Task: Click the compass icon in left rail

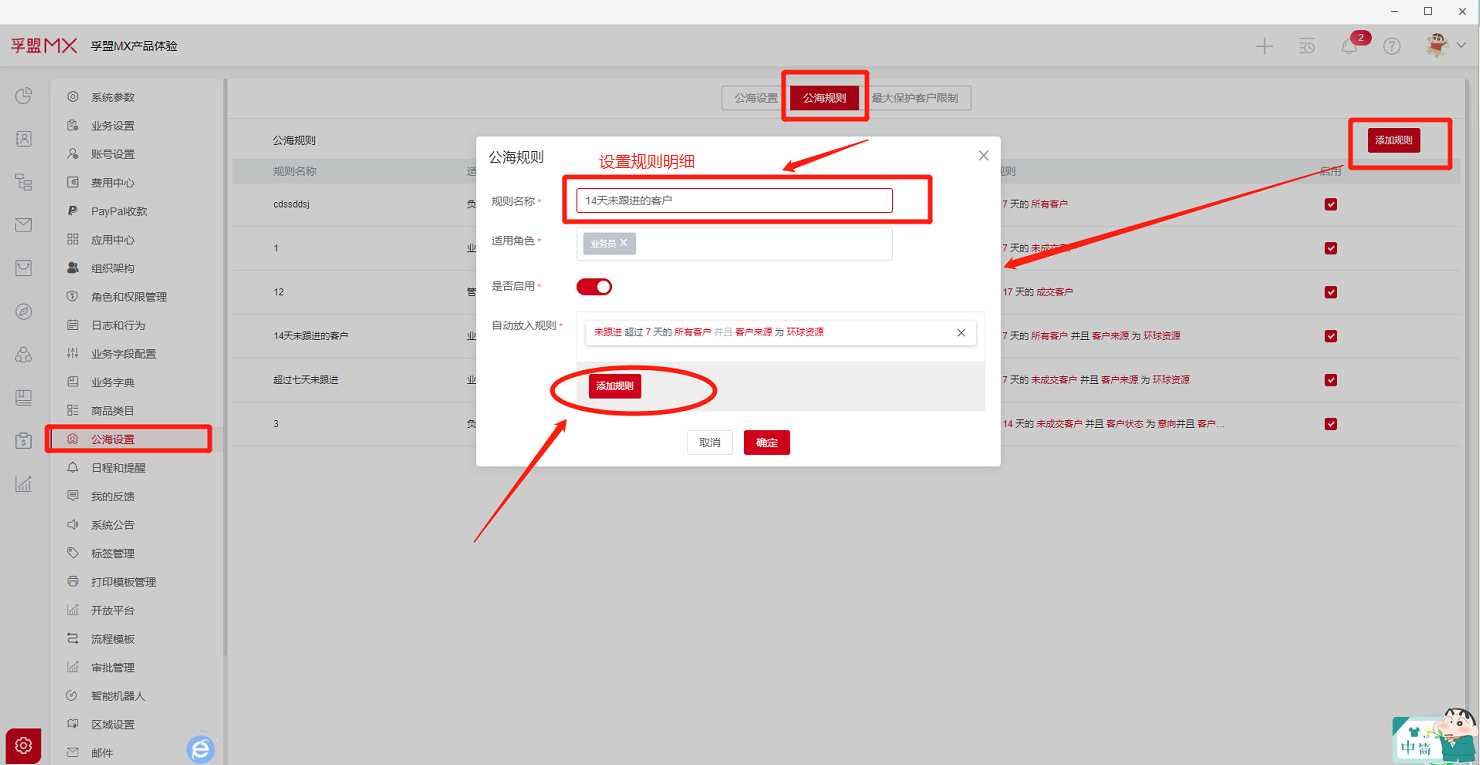Action: [23, 311]
